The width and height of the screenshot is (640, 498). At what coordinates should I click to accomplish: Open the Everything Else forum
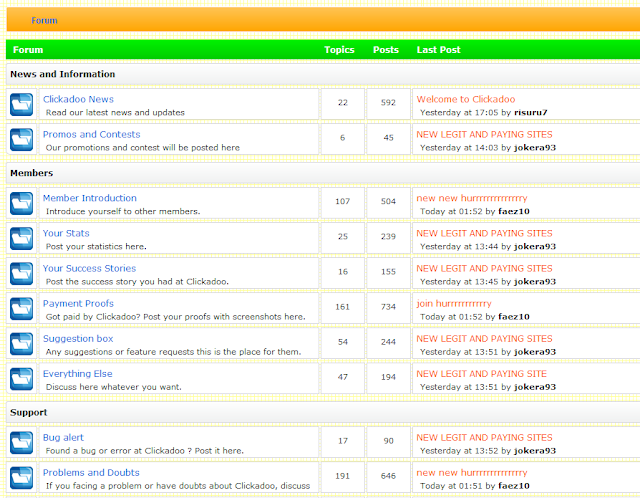point(78,374)
